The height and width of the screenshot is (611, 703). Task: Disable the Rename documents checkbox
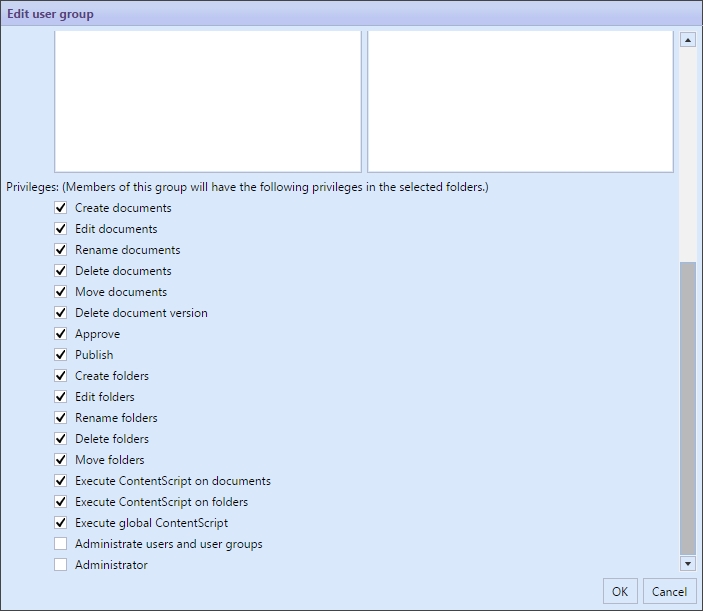click(x=61, y=250)
